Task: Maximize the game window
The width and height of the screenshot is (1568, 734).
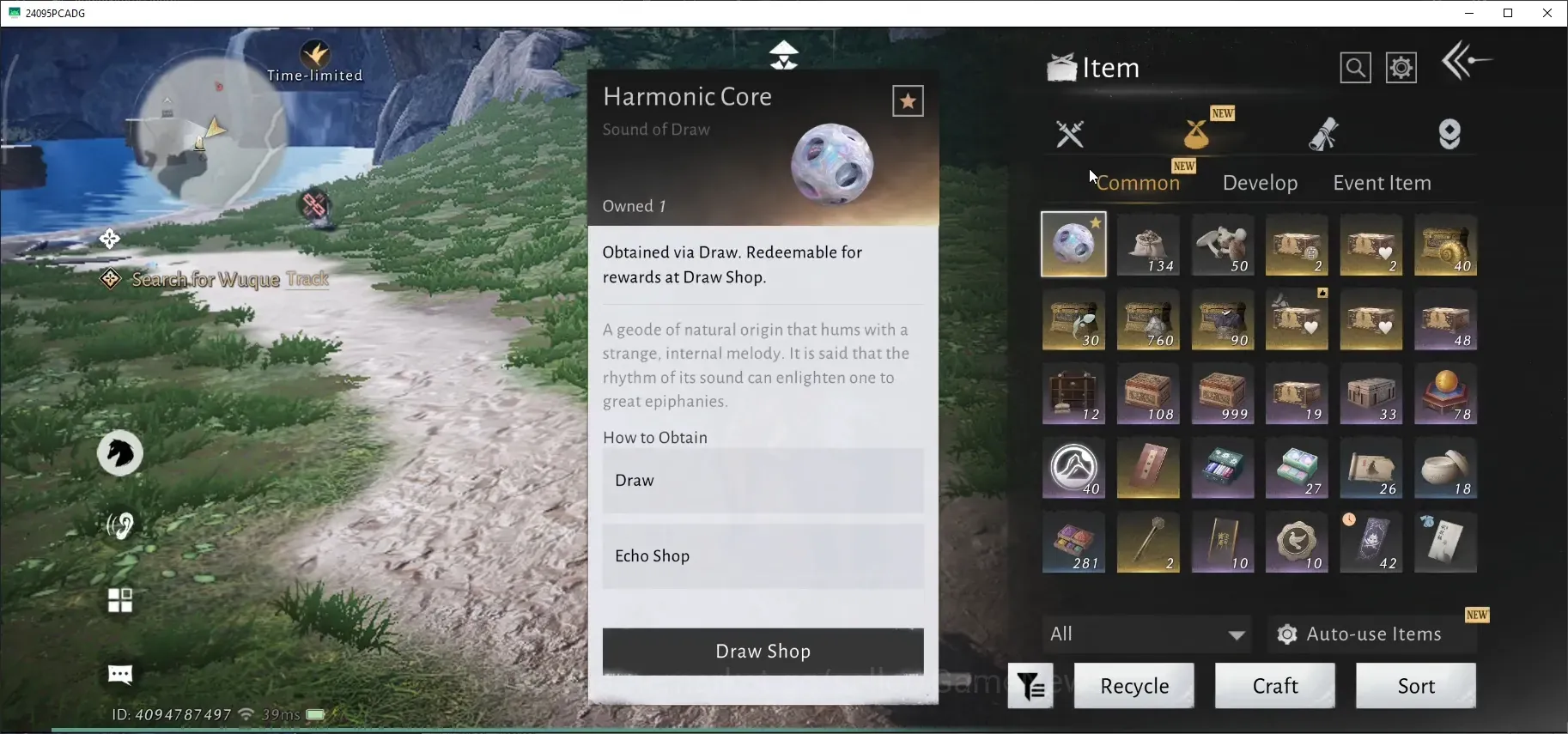Action: pyautogui.click(x=1509, y=13)
